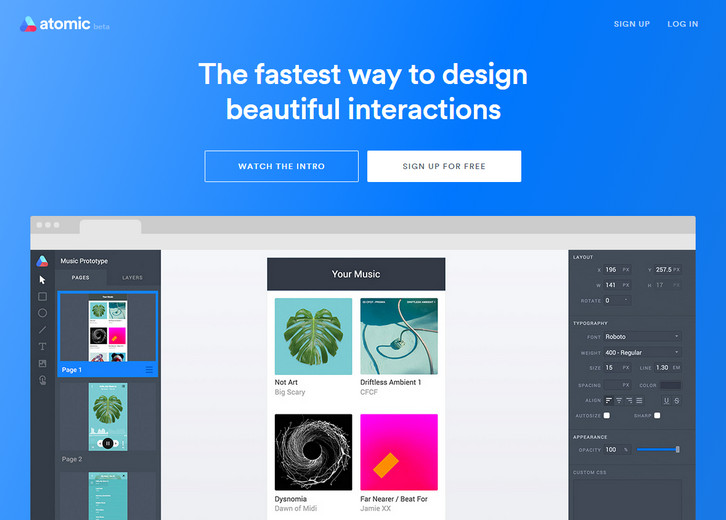The image size is (726, 520).
Task: Select the Ellipse shape tool
Action: coord(42,313)
